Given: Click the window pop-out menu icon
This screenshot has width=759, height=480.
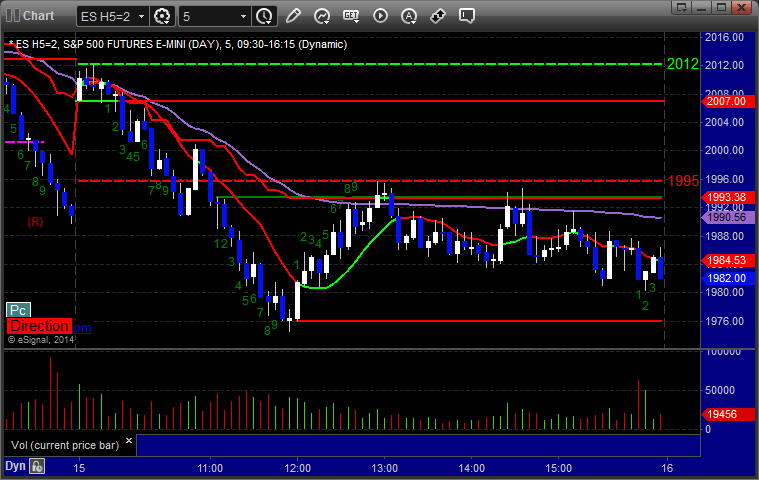Looking at the screenshot, I should (682, 7).
